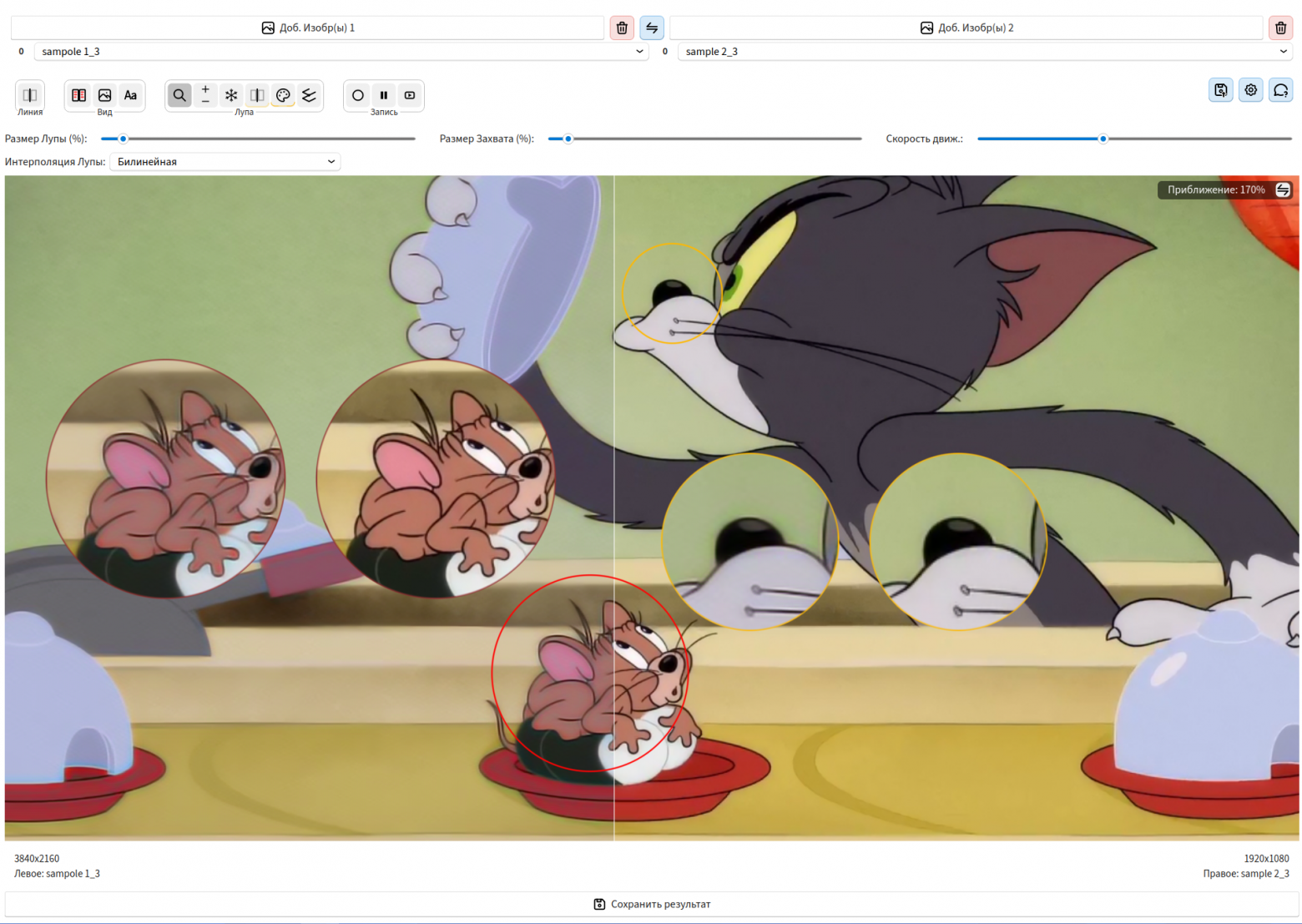1302x924 pixels.
Task: Click the image view icon in Вид group
Action: [105, 95]
